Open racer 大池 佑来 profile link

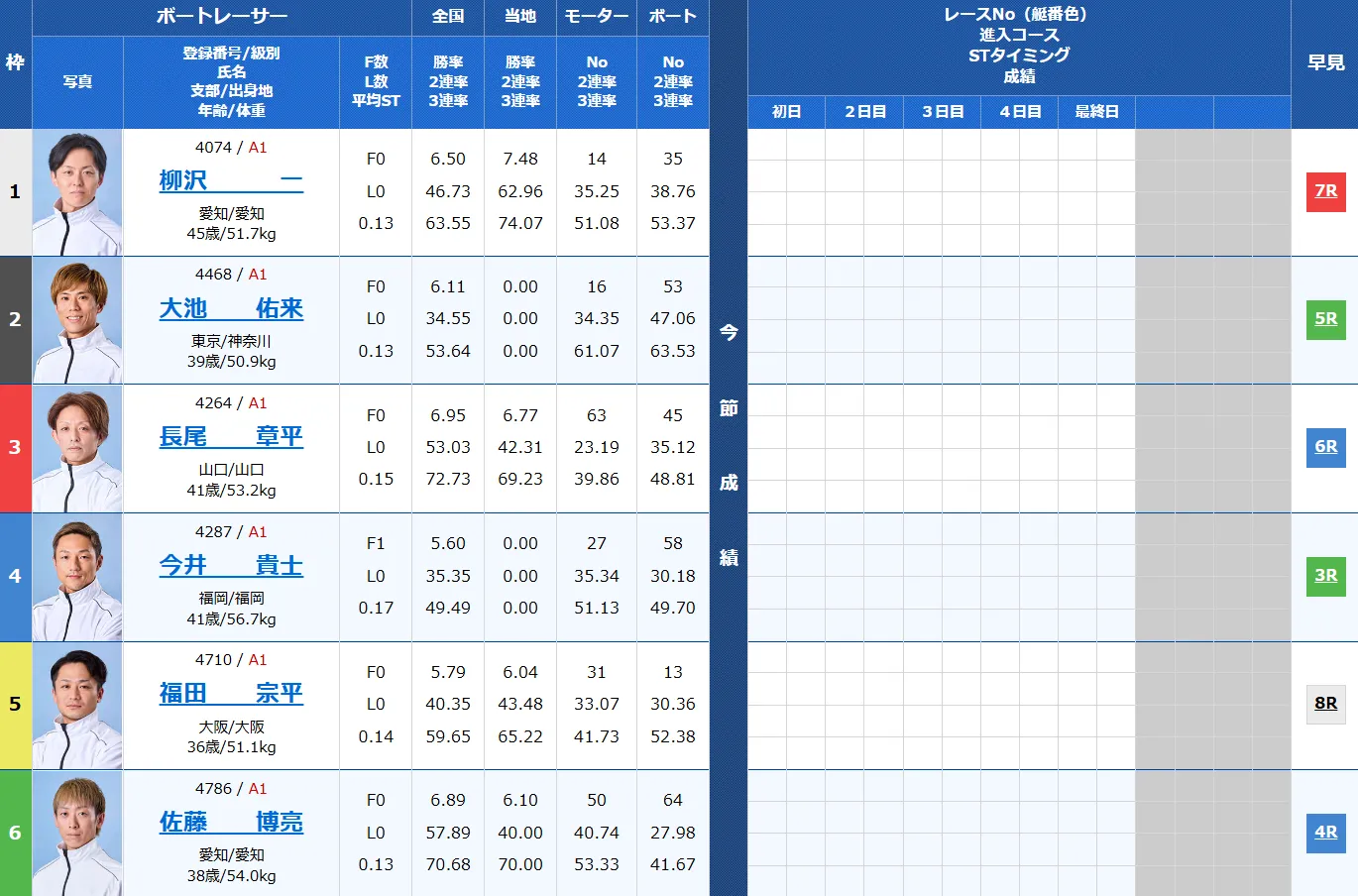pos(231,309)
